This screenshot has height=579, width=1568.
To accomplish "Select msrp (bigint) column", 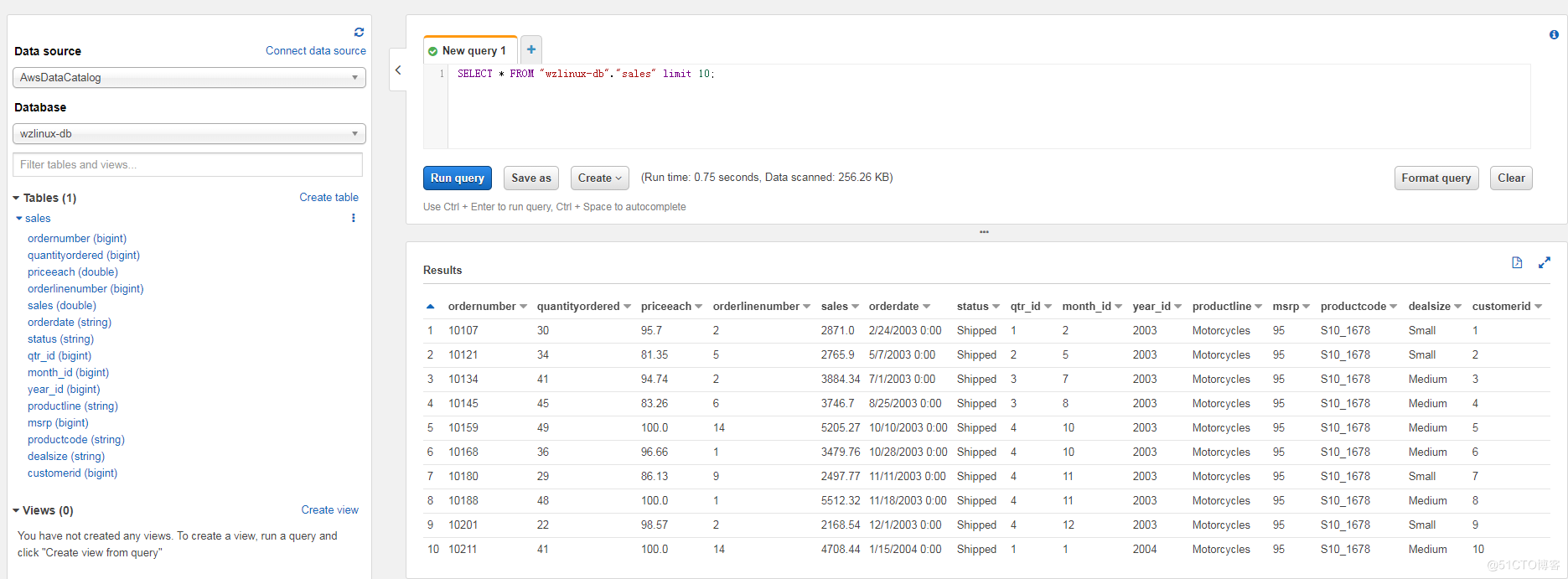I will click(58, 422).
